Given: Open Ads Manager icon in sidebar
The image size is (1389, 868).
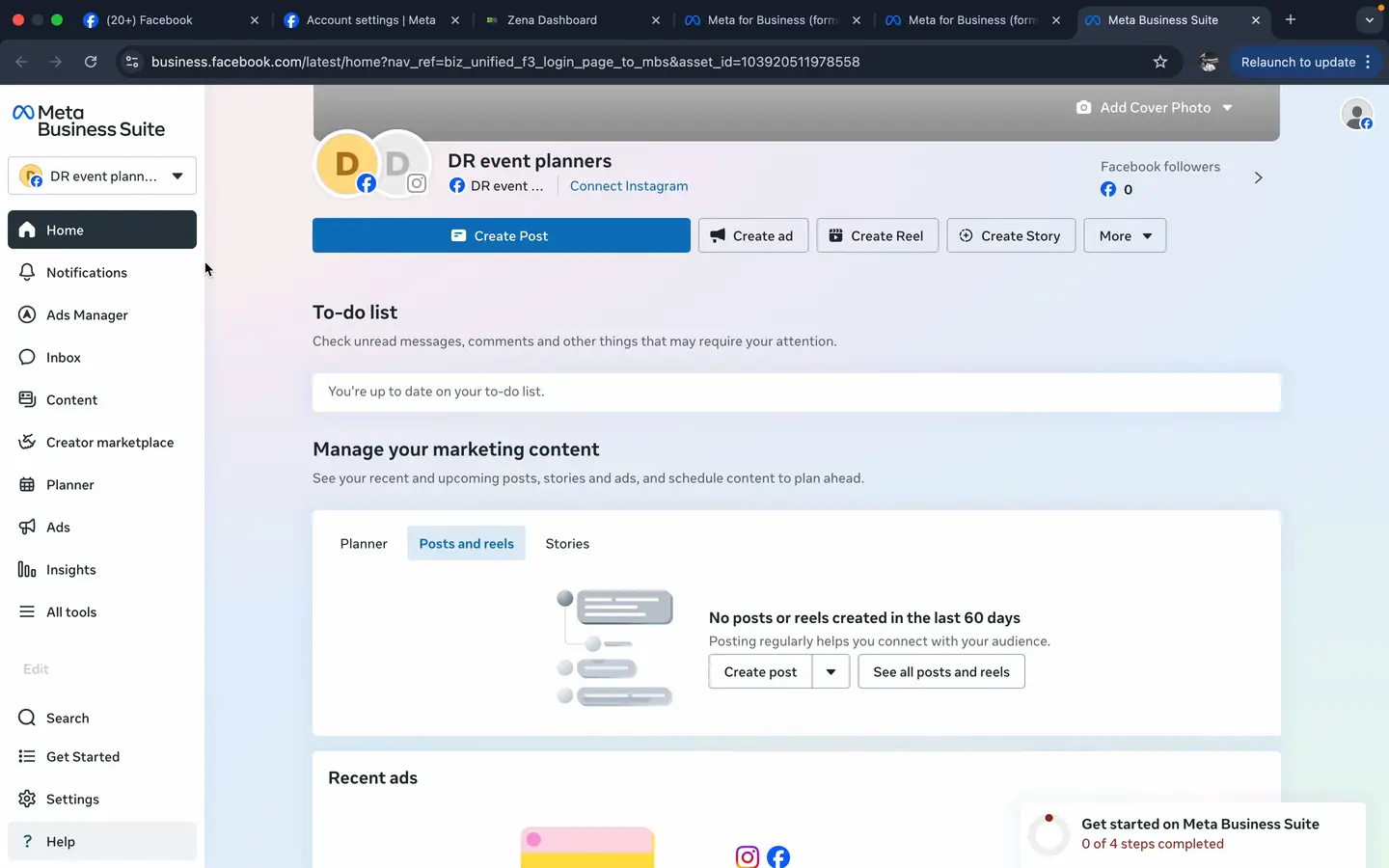Looking at the screenshot, I should pyautogui.click(x=27, y=314).
